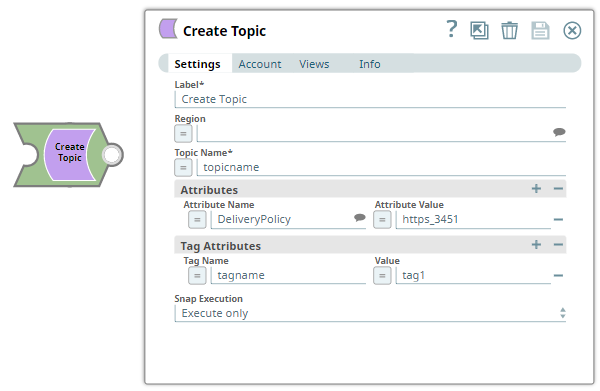This screenshot has width=600, height=391.
Task: Click the Attribute Value field https_3451
Action: click(x=473, y=220)
